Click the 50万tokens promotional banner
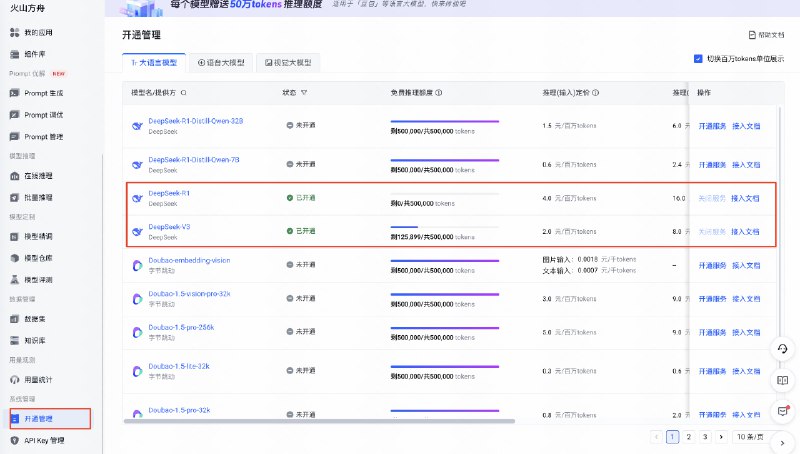The image size is (800, 454). point(452,8)
